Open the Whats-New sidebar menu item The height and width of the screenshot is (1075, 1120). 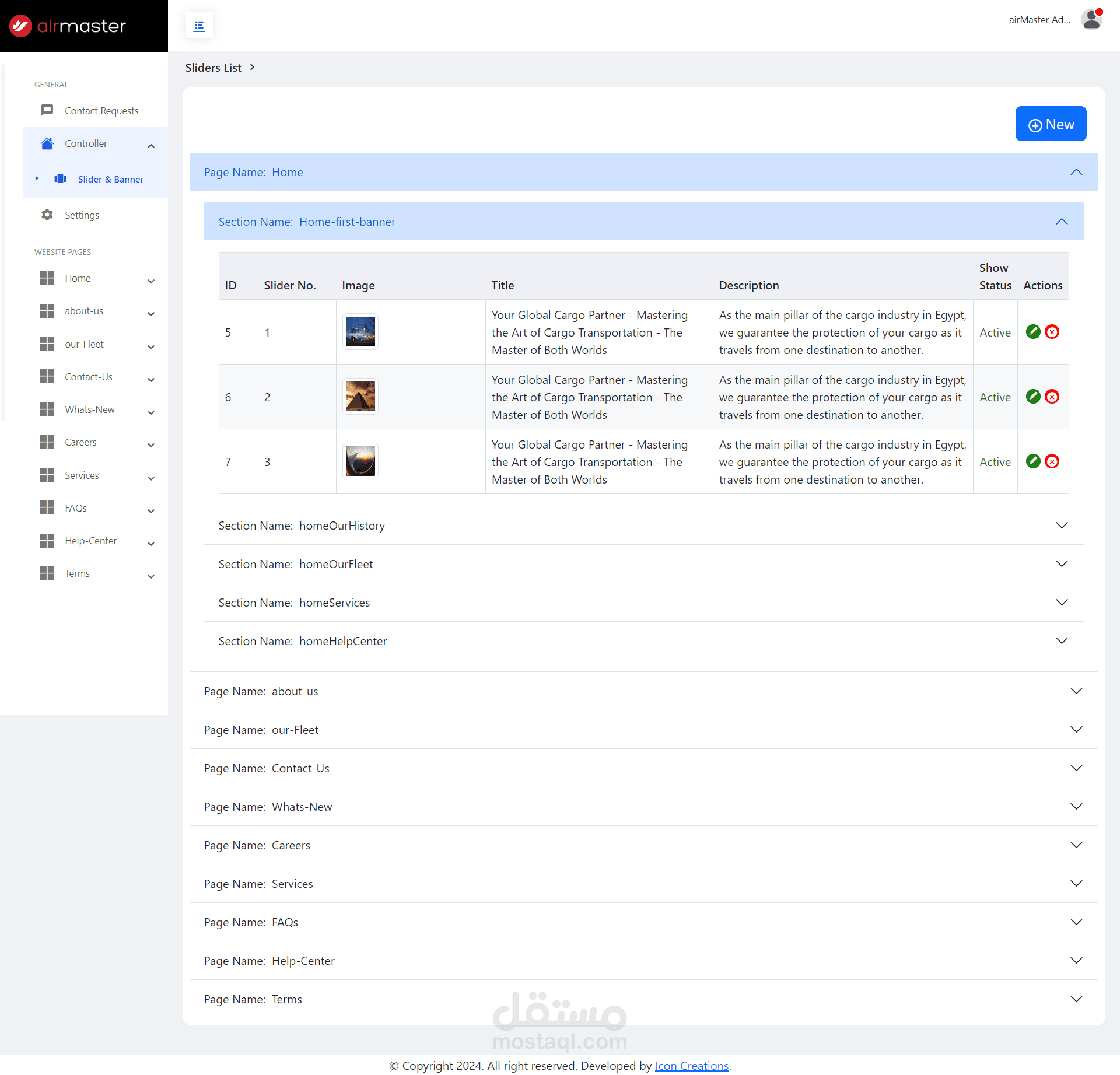pyautogui.click(x=90, y=409)
